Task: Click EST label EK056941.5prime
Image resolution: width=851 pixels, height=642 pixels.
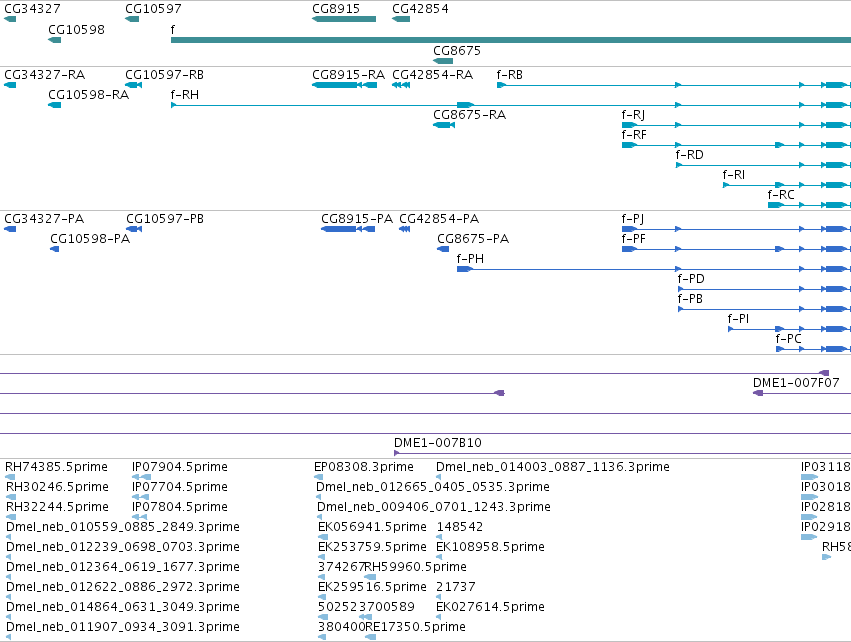Action: pos(372,527)
